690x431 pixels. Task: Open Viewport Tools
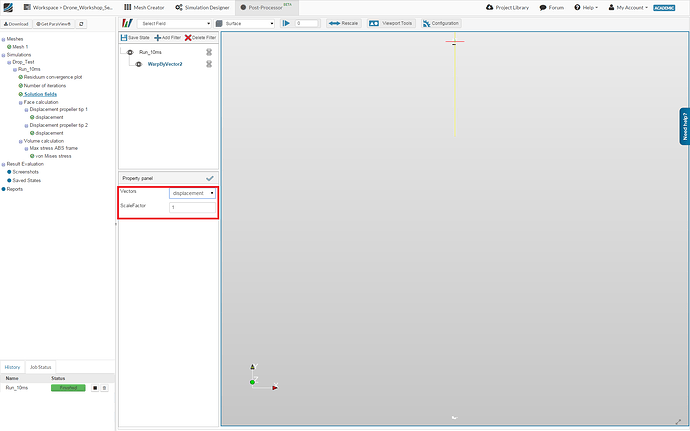pos(391,23)
